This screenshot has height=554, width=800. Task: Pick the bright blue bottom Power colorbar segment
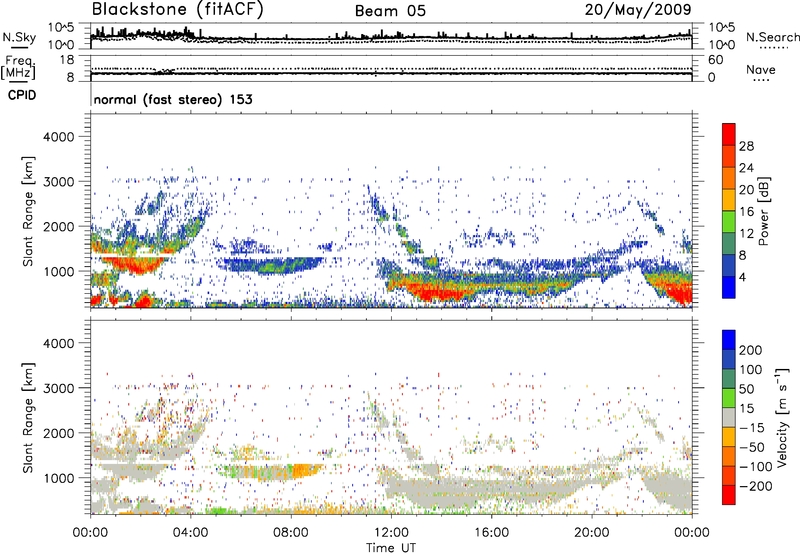point(729,287)
